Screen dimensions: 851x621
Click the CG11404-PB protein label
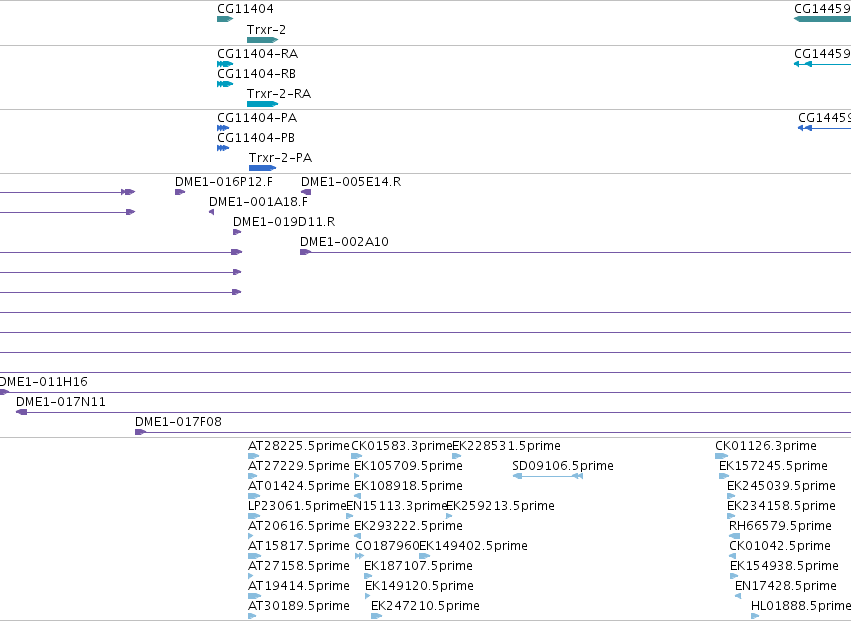coord(256,138)
